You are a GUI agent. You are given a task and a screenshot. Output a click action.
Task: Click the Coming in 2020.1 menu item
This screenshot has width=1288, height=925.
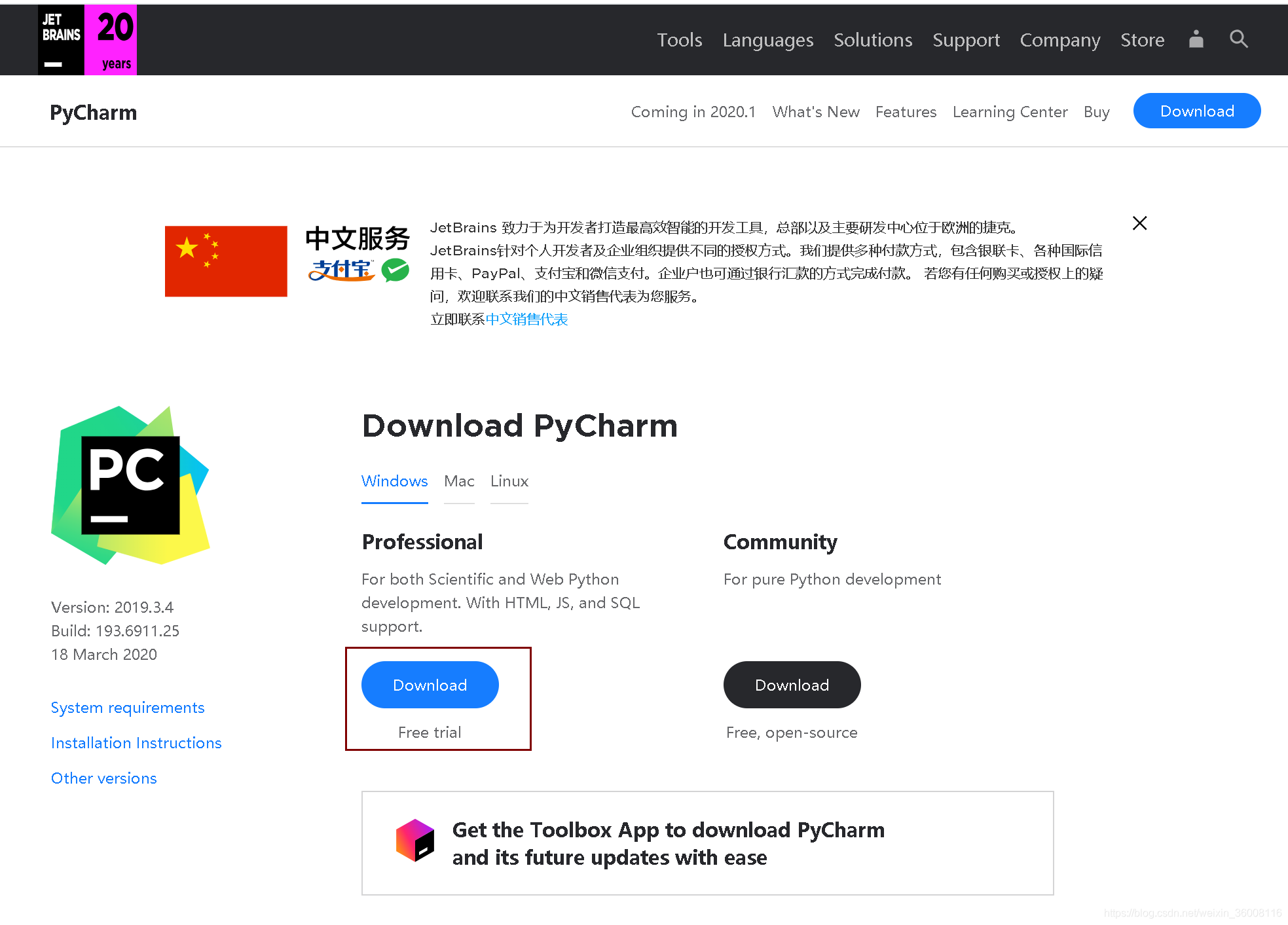tap(694, 112)
